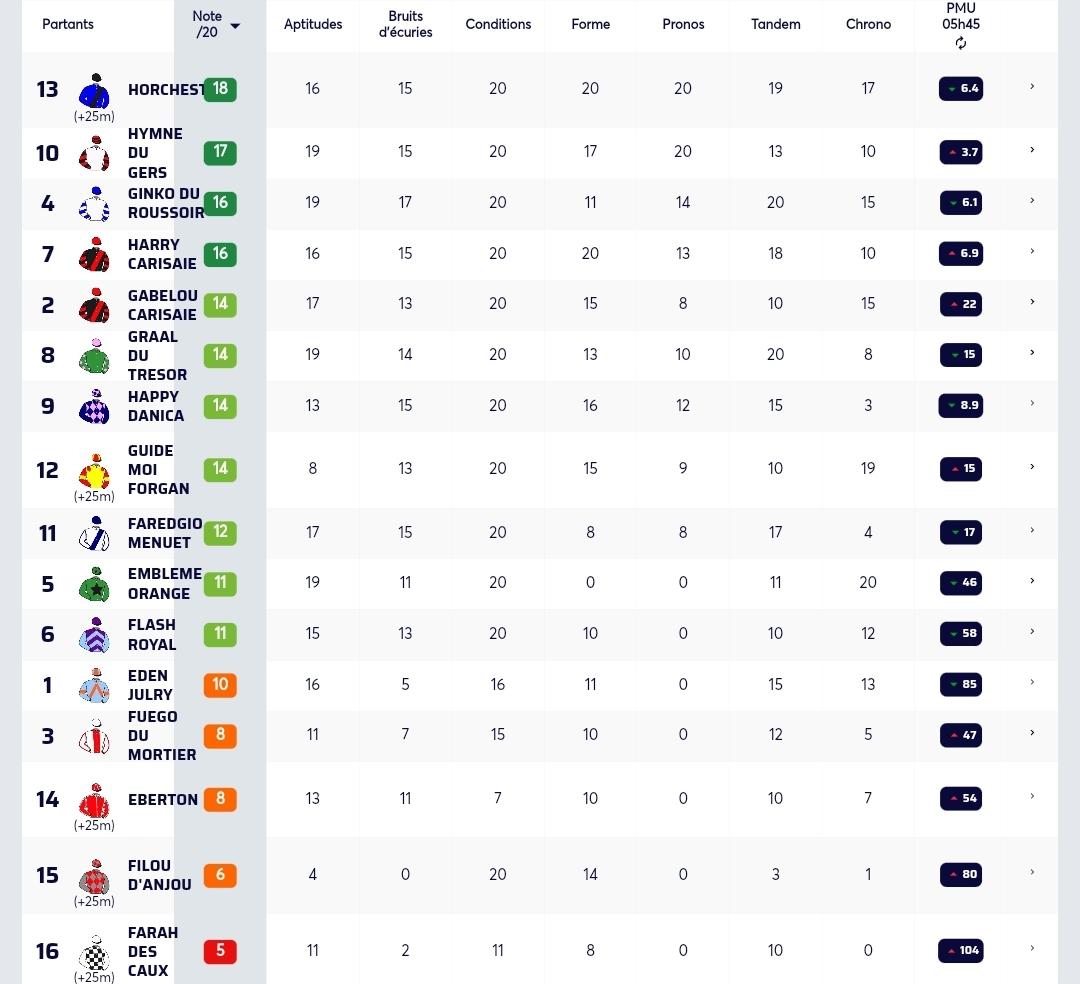1080x984 pixels.
Task: Click Flash Royal's purple chevron silk icon
Action: click(94, 634)
